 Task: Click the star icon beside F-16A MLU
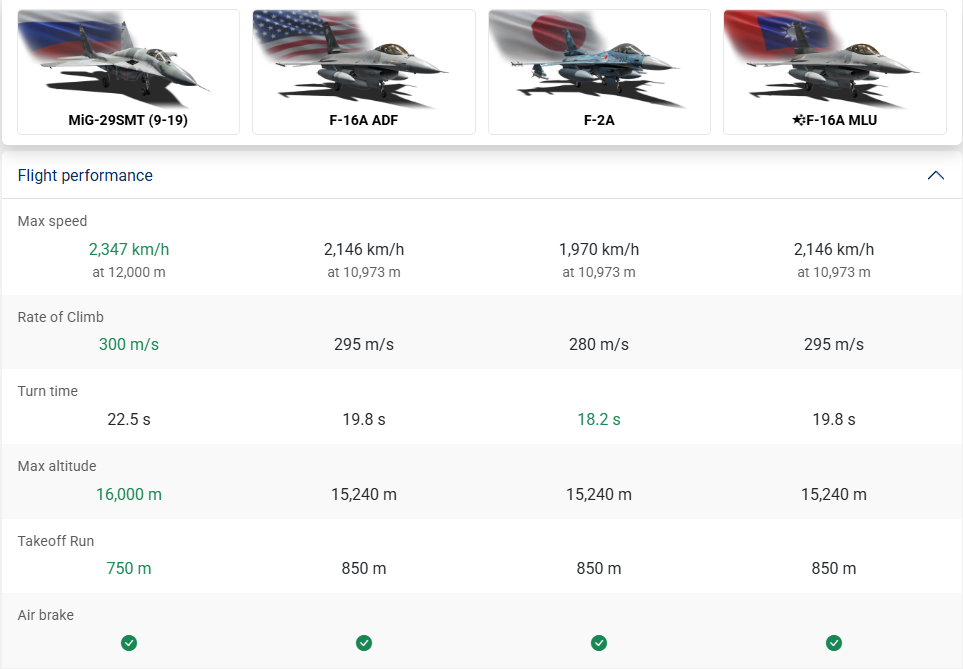point(798,120)
